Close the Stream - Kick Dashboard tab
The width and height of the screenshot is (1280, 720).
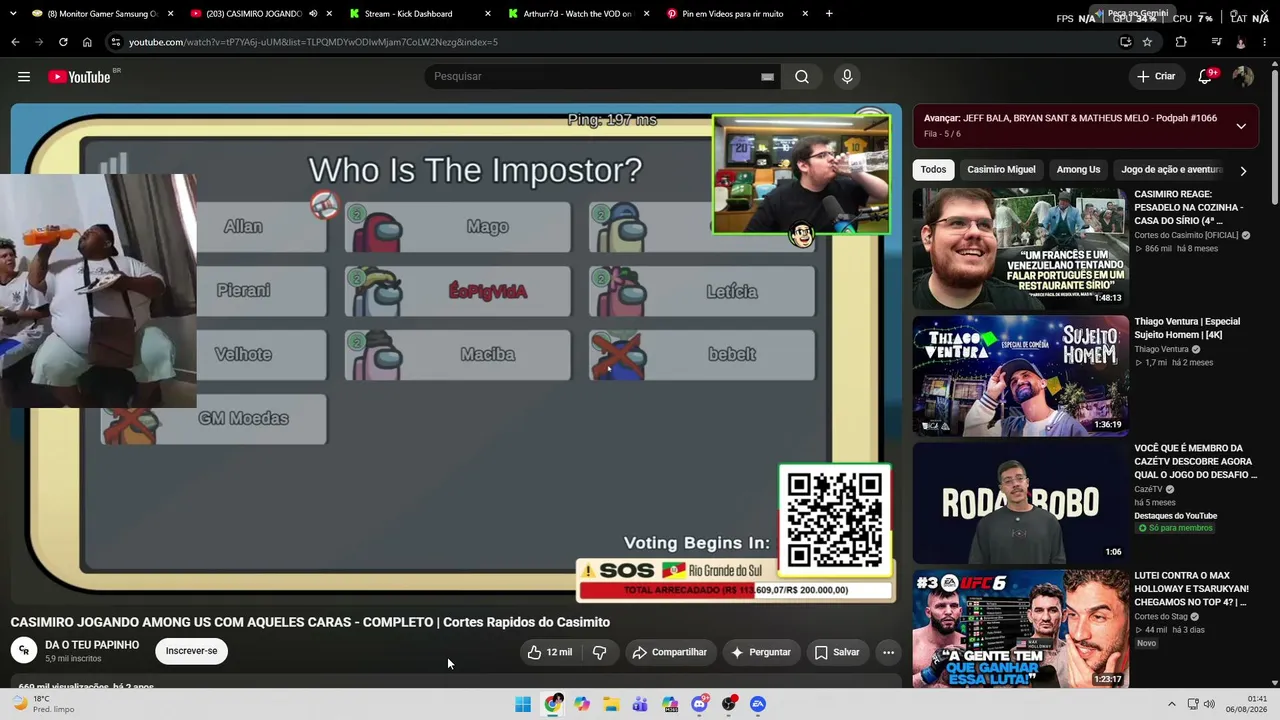[x=488, y=14]
